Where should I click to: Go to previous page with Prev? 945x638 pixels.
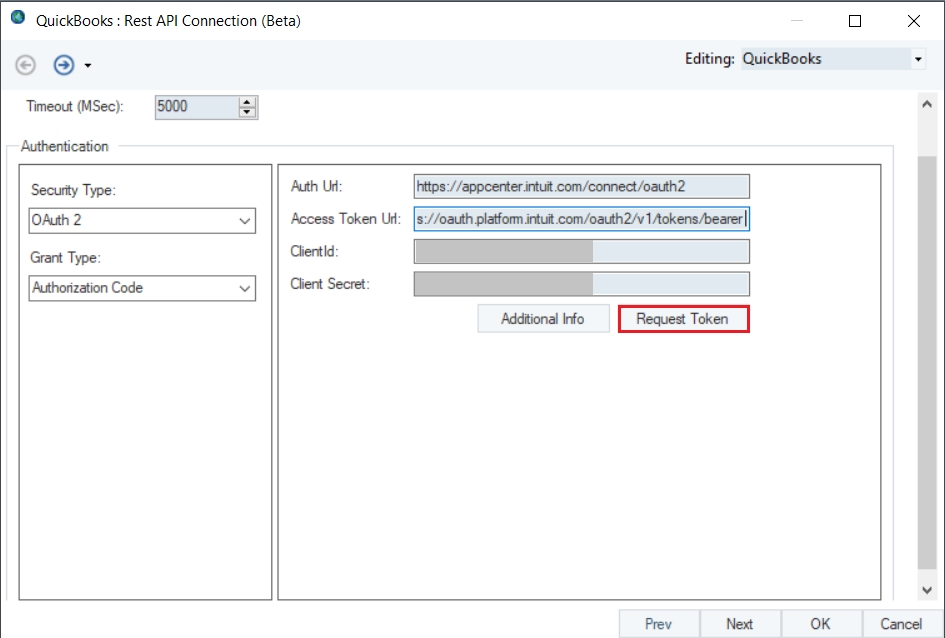tap(659, 624)
